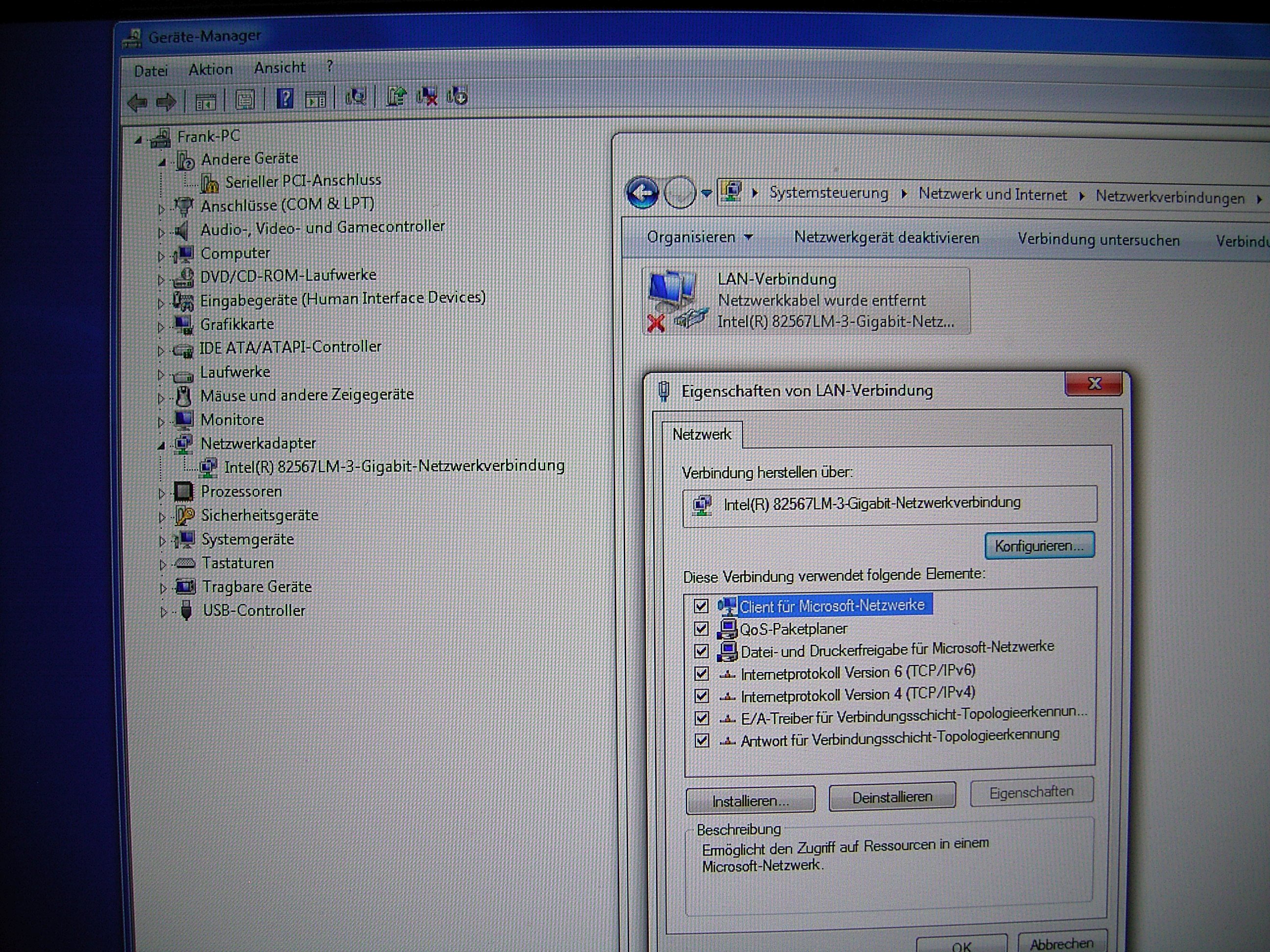
Task: Uncheck QoS-Paketplaner checkbox
Action: click(701, 629)
